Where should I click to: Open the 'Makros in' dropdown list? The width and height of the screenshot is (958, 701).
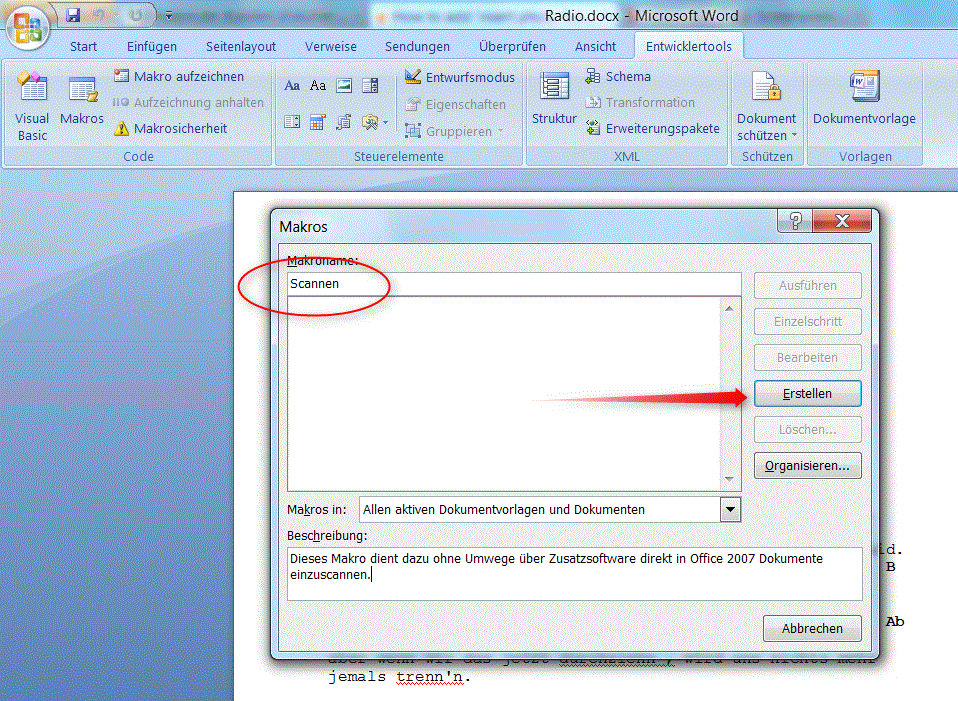pos(730,510)
